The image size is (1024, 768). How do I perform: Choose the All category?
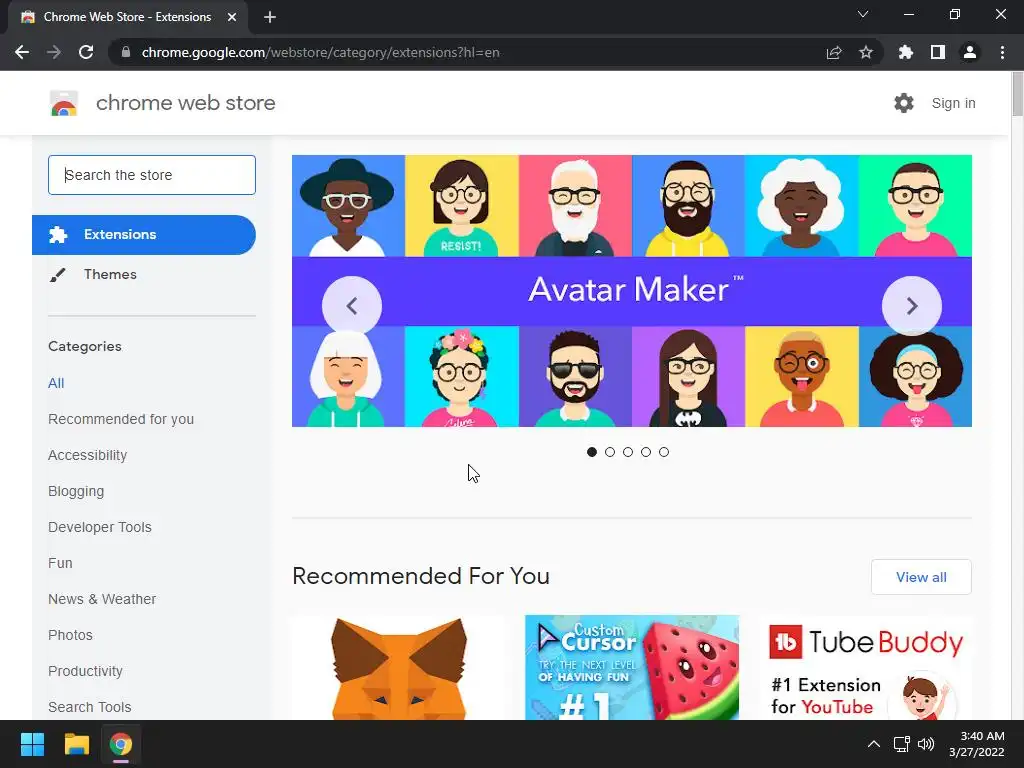pos(56,383)
